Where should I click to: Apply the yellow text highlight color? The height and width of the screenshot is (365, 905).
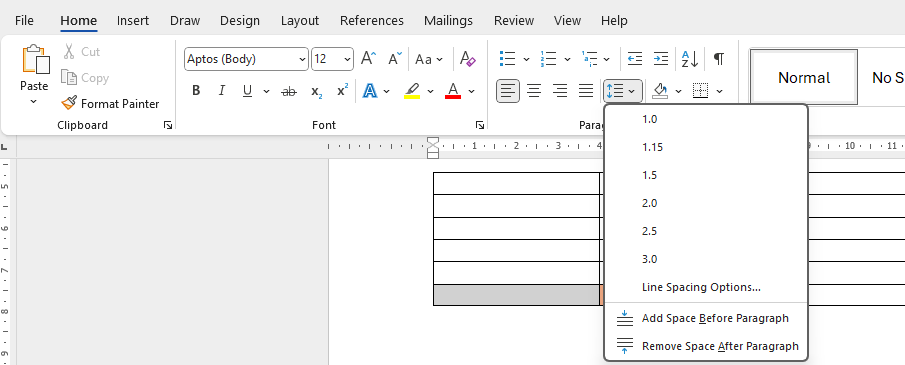coord(412,91)
